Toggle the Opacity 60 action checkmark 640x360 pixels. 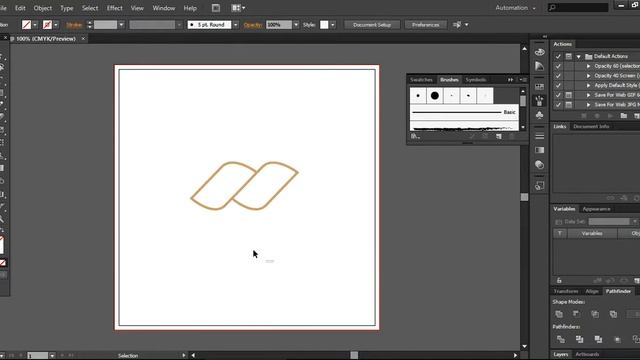click(558, 66)
